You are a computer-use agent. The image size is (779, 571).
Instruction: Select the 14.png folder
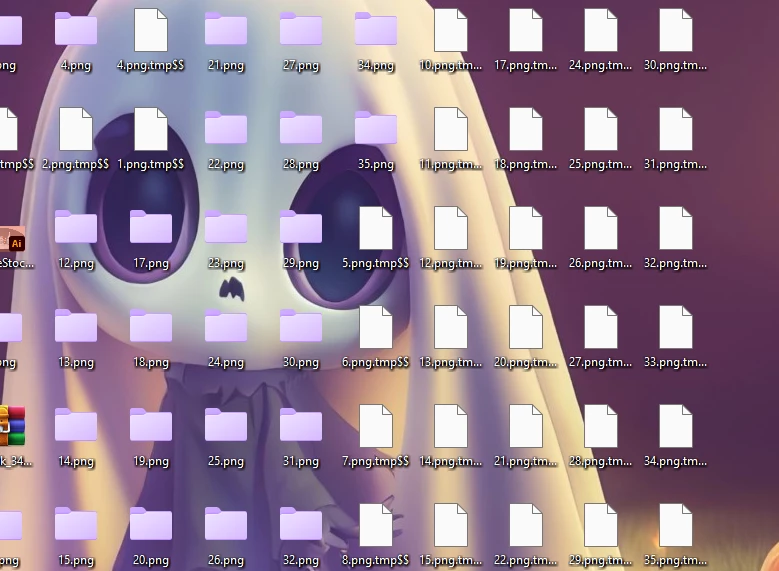(76, 425)
